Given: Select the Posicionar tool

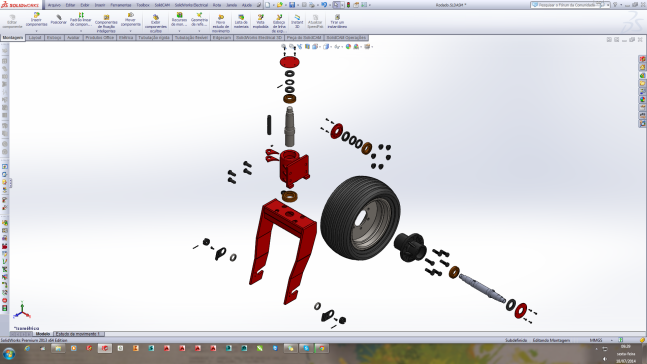Looking at the screenshot, I should coord(59,19).
